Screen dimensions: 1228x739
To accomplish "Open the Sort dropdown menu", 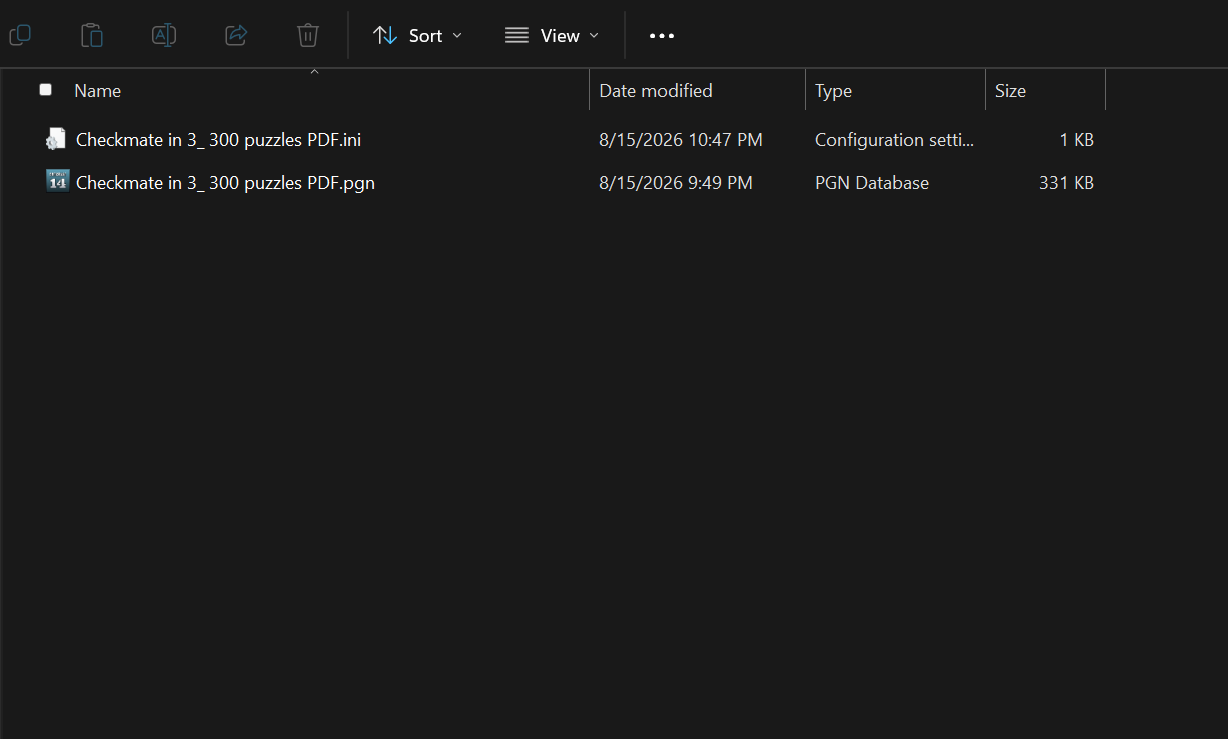I will [417, 35].
